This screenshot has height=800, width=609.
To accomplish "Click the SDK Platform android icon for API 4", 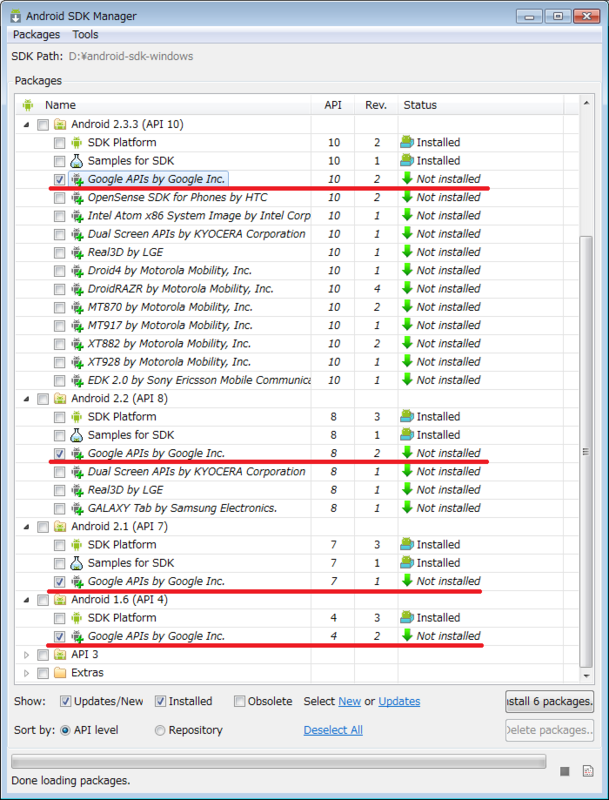I will (x=77, y=618).
